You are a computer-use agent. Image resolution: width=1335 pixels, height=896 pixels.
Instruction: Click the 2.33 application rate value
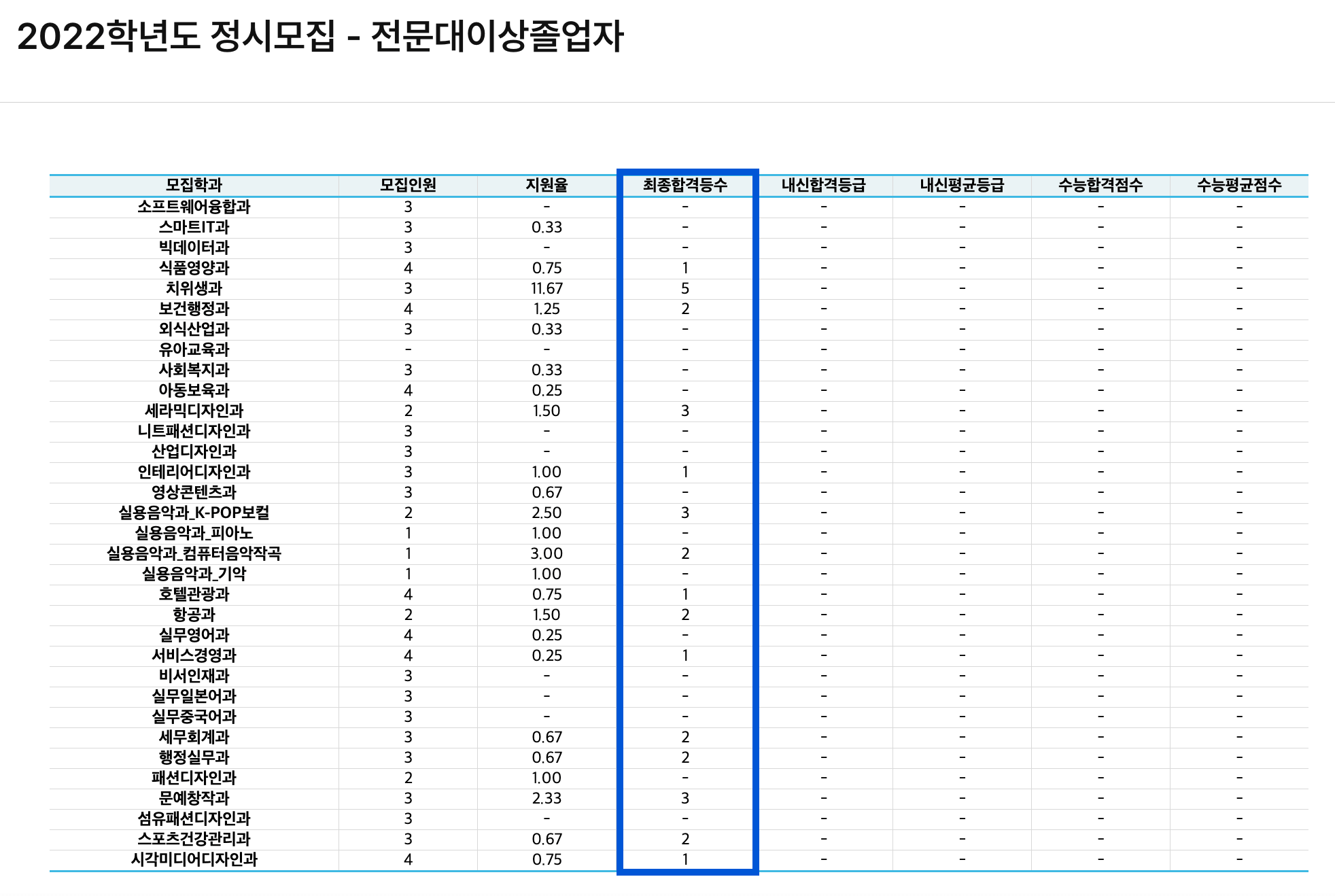tap(547, 798)
